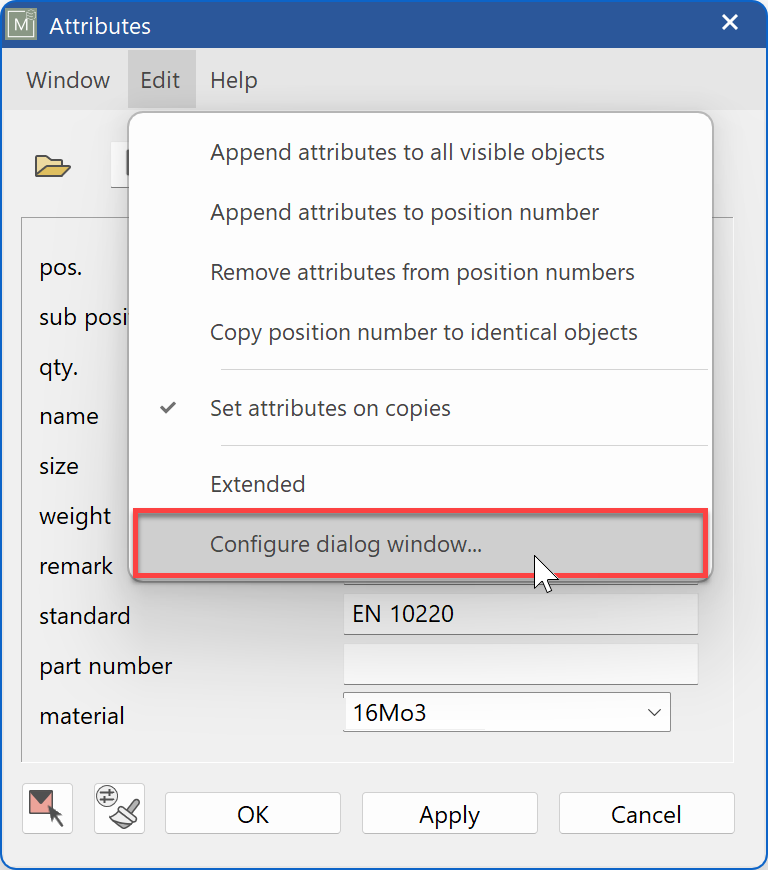
Task: Click the 'qty.' label
Action: 59,367
